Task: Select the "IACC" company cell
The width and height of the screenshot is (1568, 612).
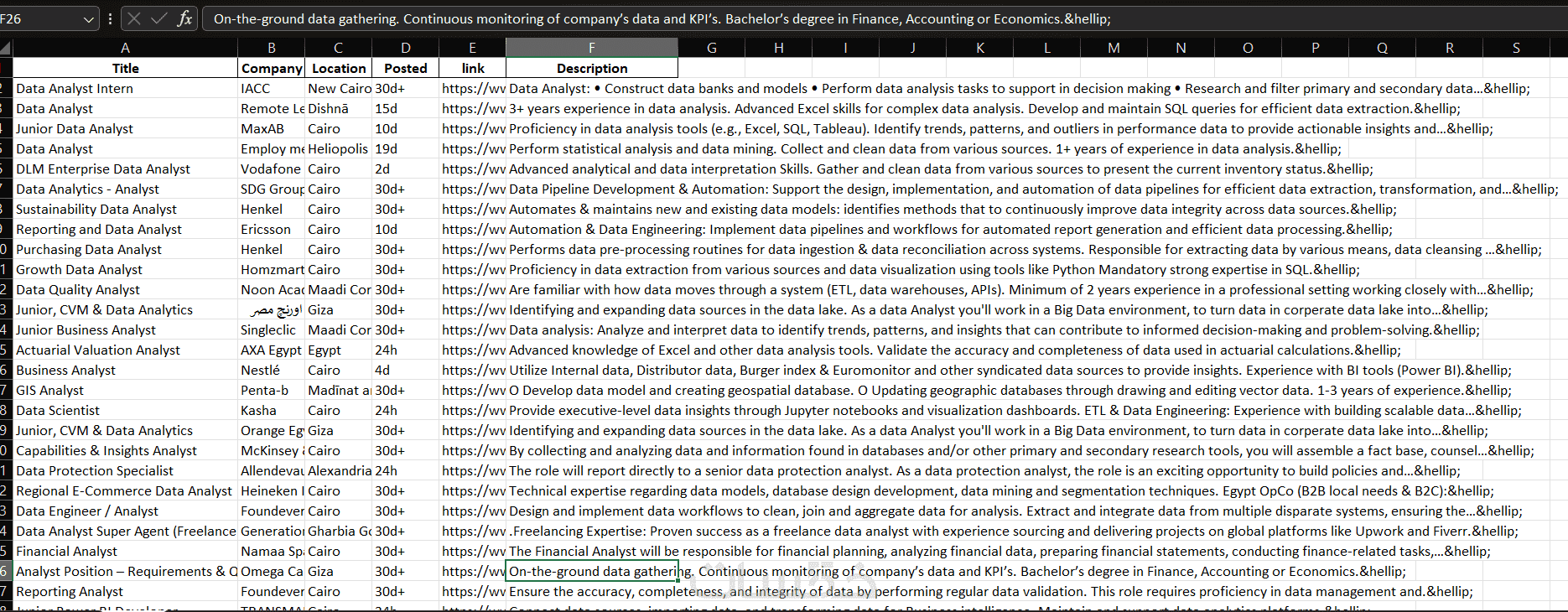Action: [x=271, y=88]
